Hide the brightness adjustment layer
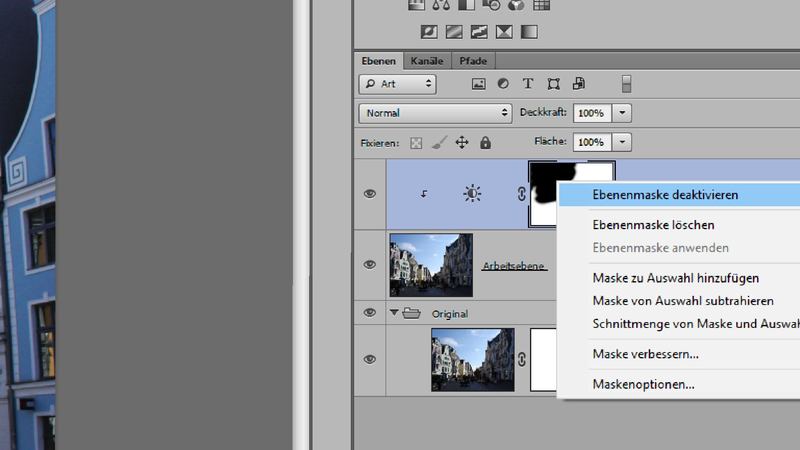Image resolution: width=800 pixels, height=450 pixels. (x=369, y=194)
